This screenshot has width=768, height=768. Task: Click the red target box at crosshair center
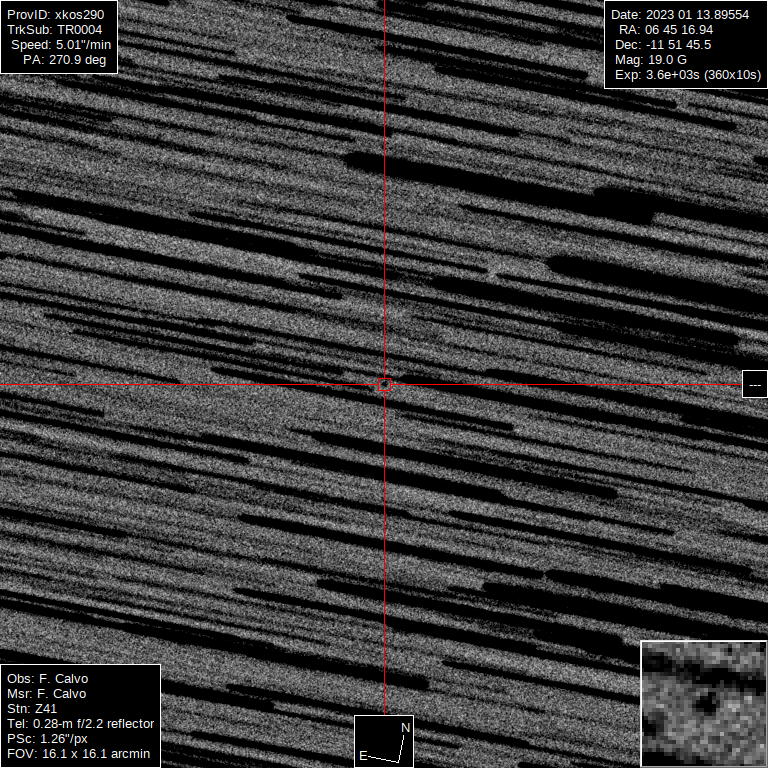click(384, 385)
